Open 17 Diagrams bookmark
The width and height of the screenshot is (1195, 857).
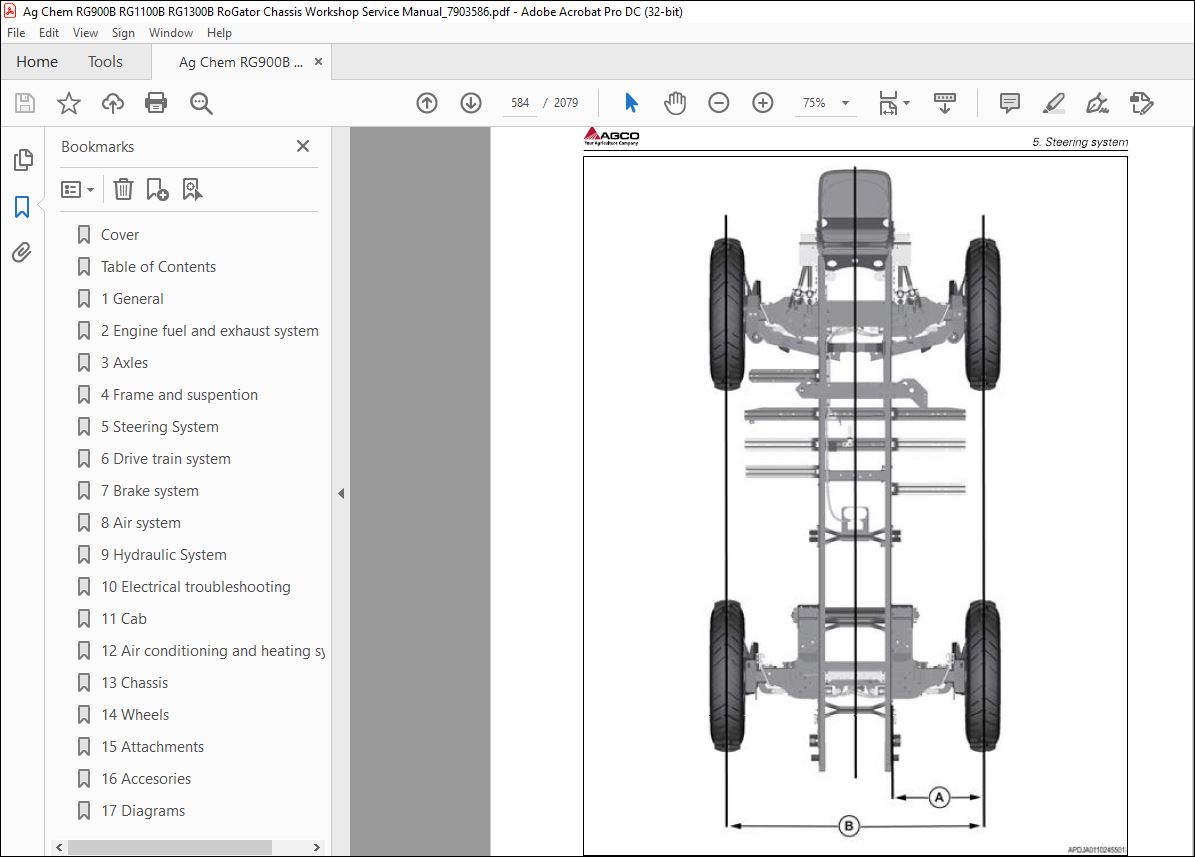pyautogui.click(x=143, y=811)
